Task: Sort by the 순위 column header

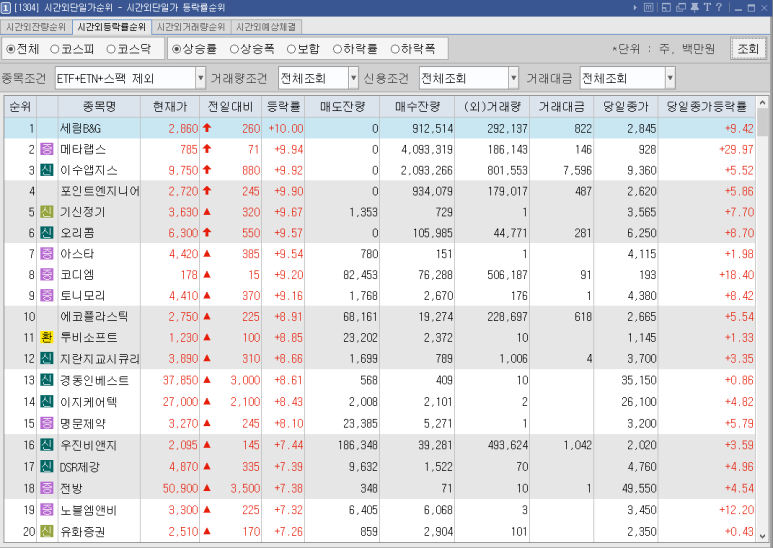Action: 20,106
